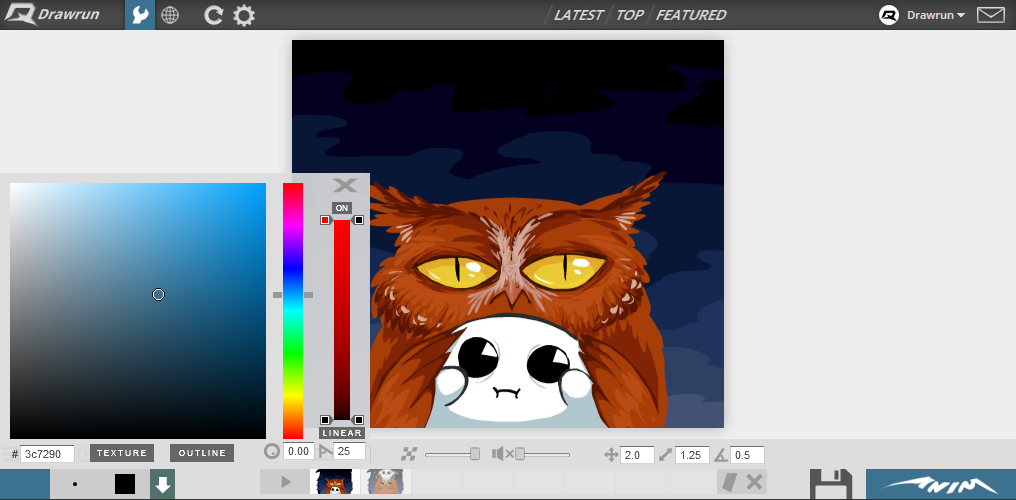Click the owl drawing canvas
Screen dimensions: 1016x500
point(508,234)
